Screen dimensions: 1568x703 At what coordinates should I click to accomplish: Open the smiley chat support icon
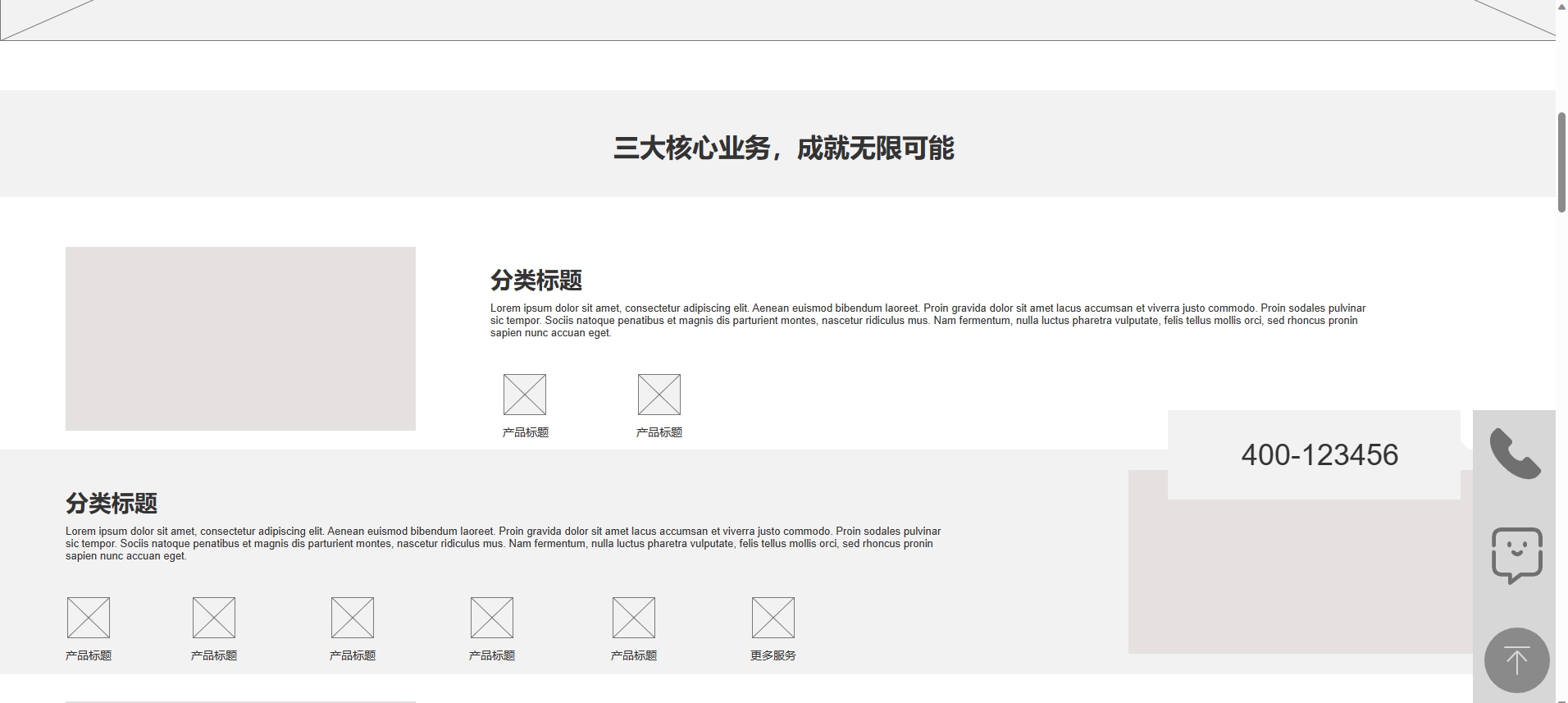click(1516, 556)
